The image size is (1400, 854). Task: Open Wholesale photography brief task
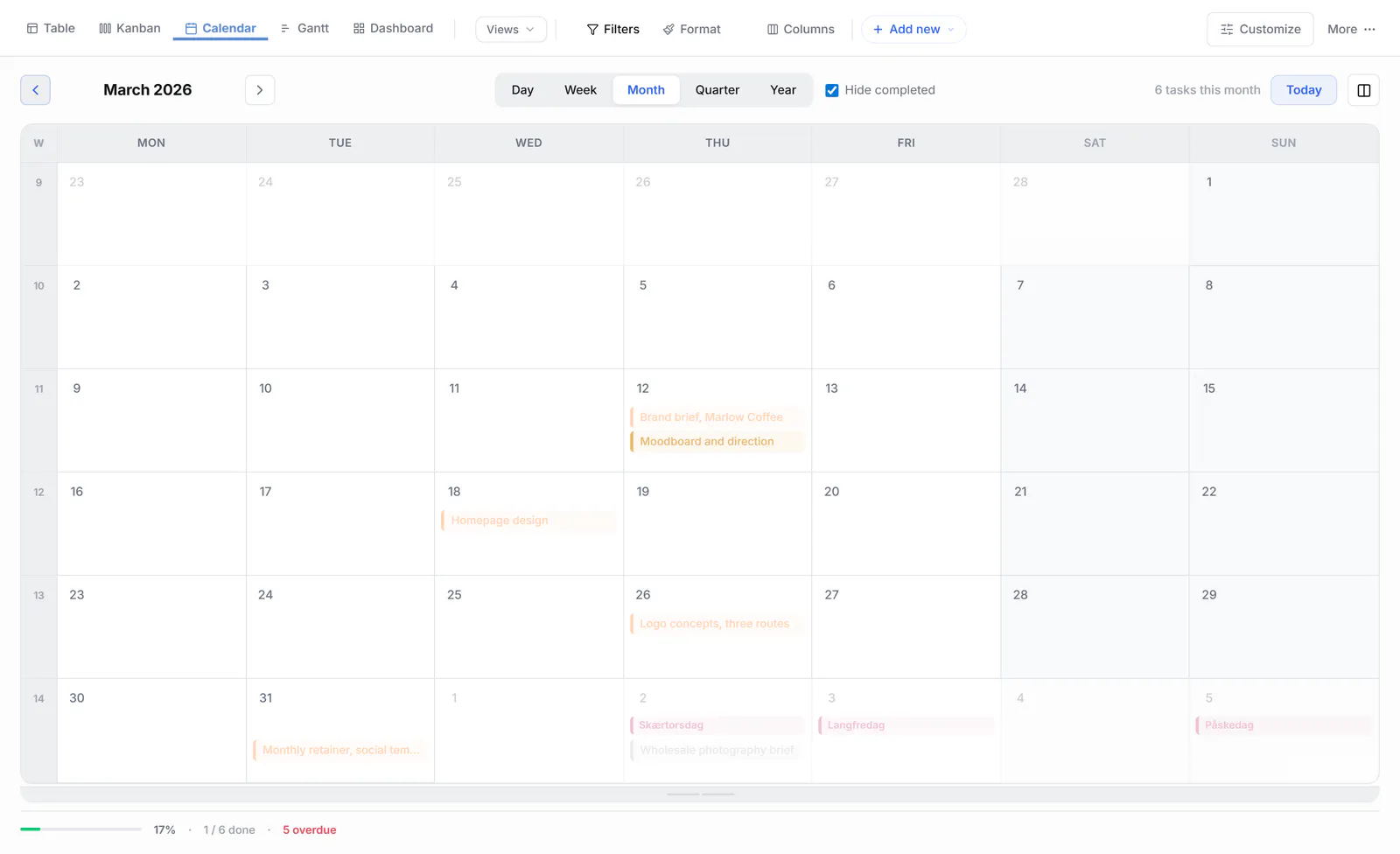coord(717,750)
